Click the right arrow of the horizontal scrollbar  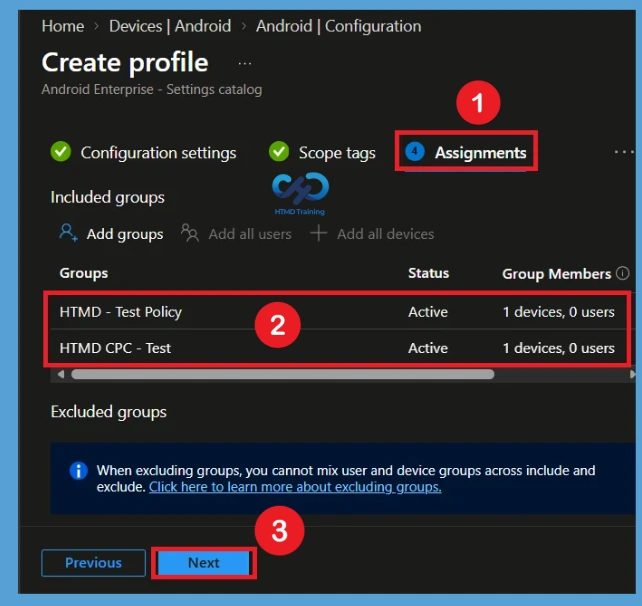click(x=632, y=374)
